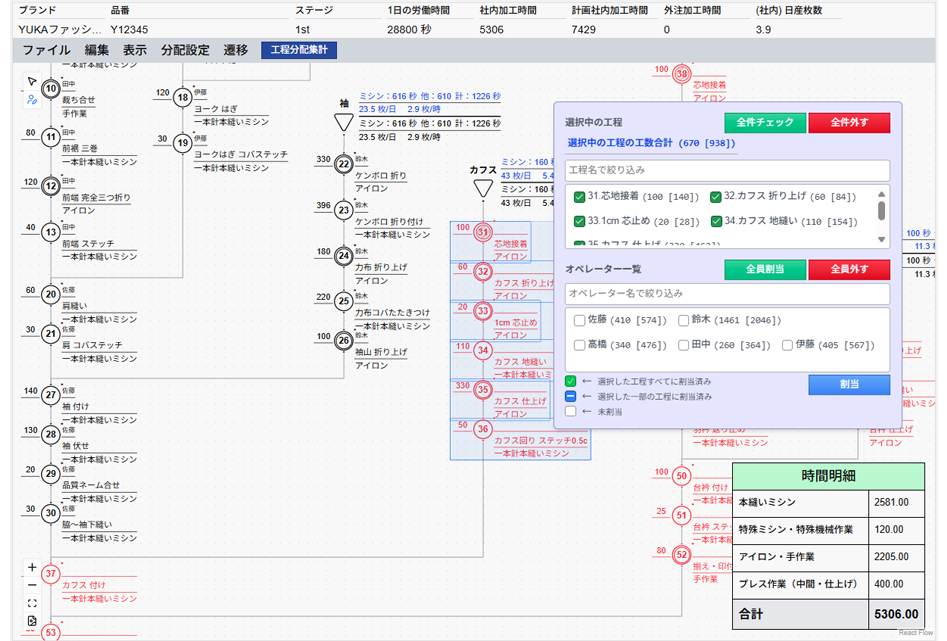Open the 表示 menu

135,50
